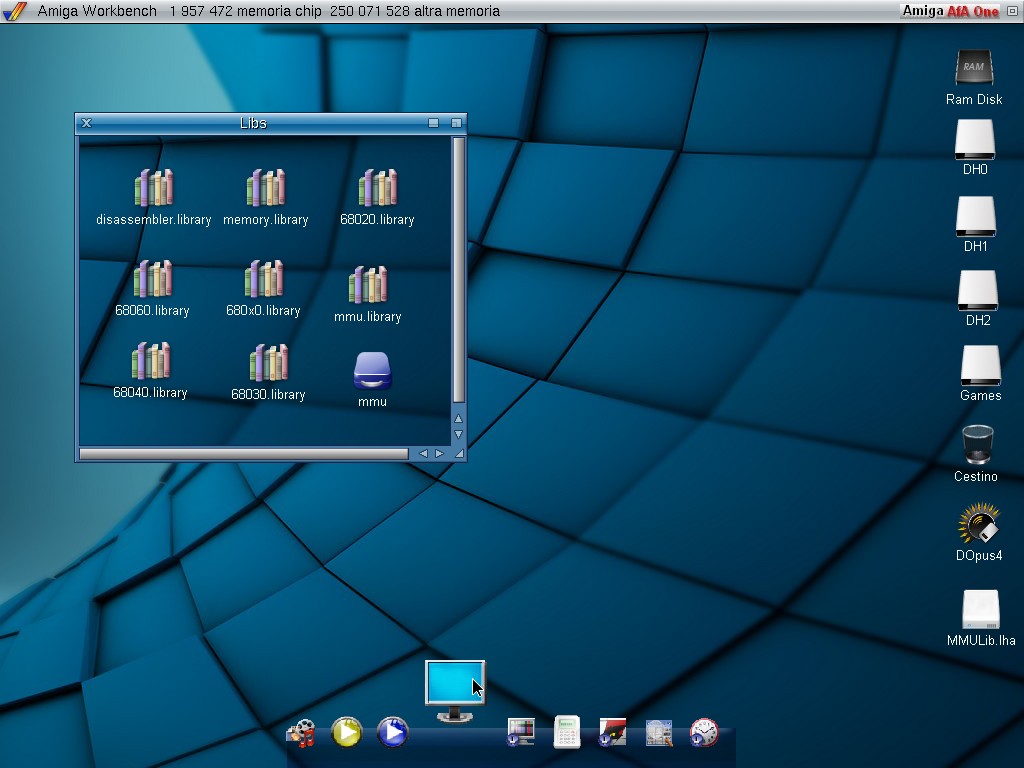Select the disassembler.library file icon

pos(153,188)
